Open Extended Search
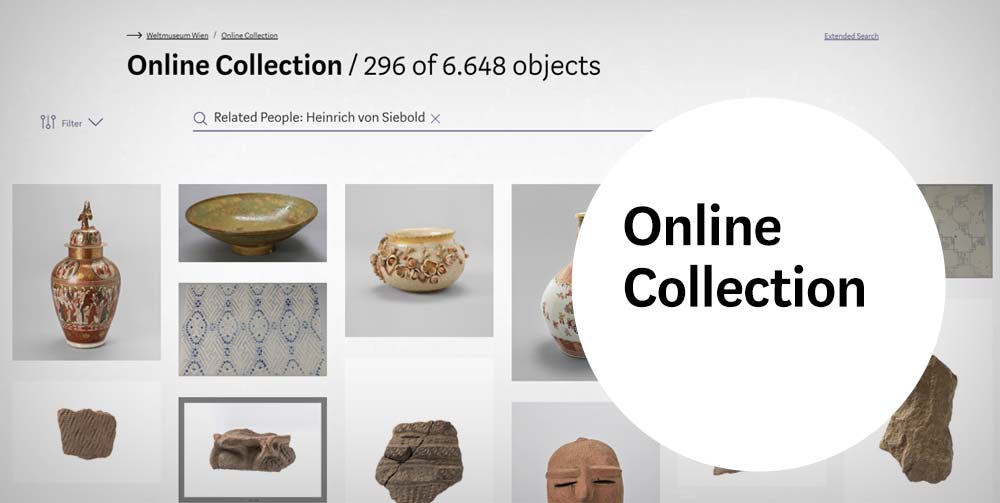The width and height of the screenshot is (1000, 503). point(851,36)
